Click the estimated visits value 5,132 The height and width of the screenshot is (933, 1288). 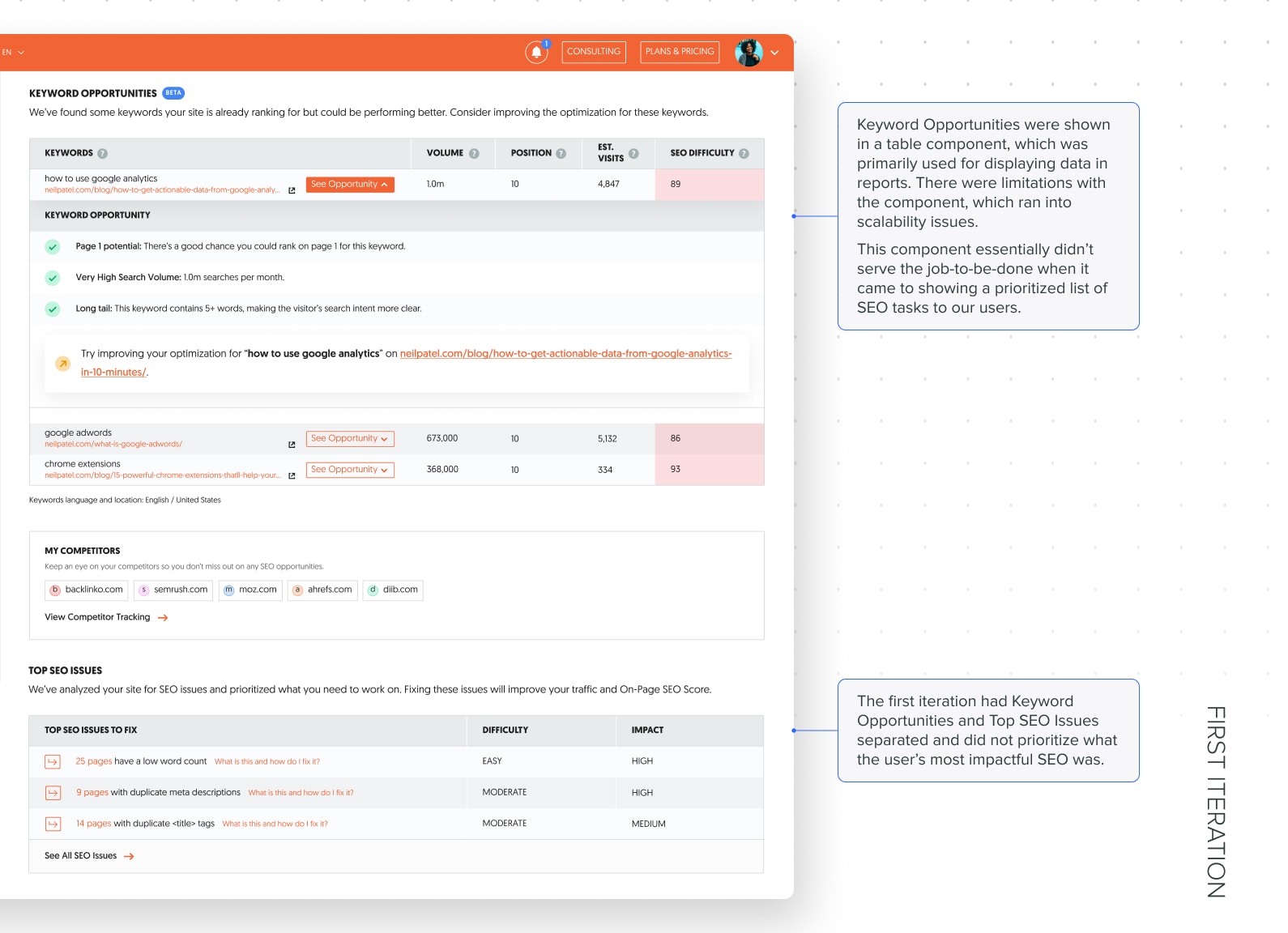coord(608,439)
